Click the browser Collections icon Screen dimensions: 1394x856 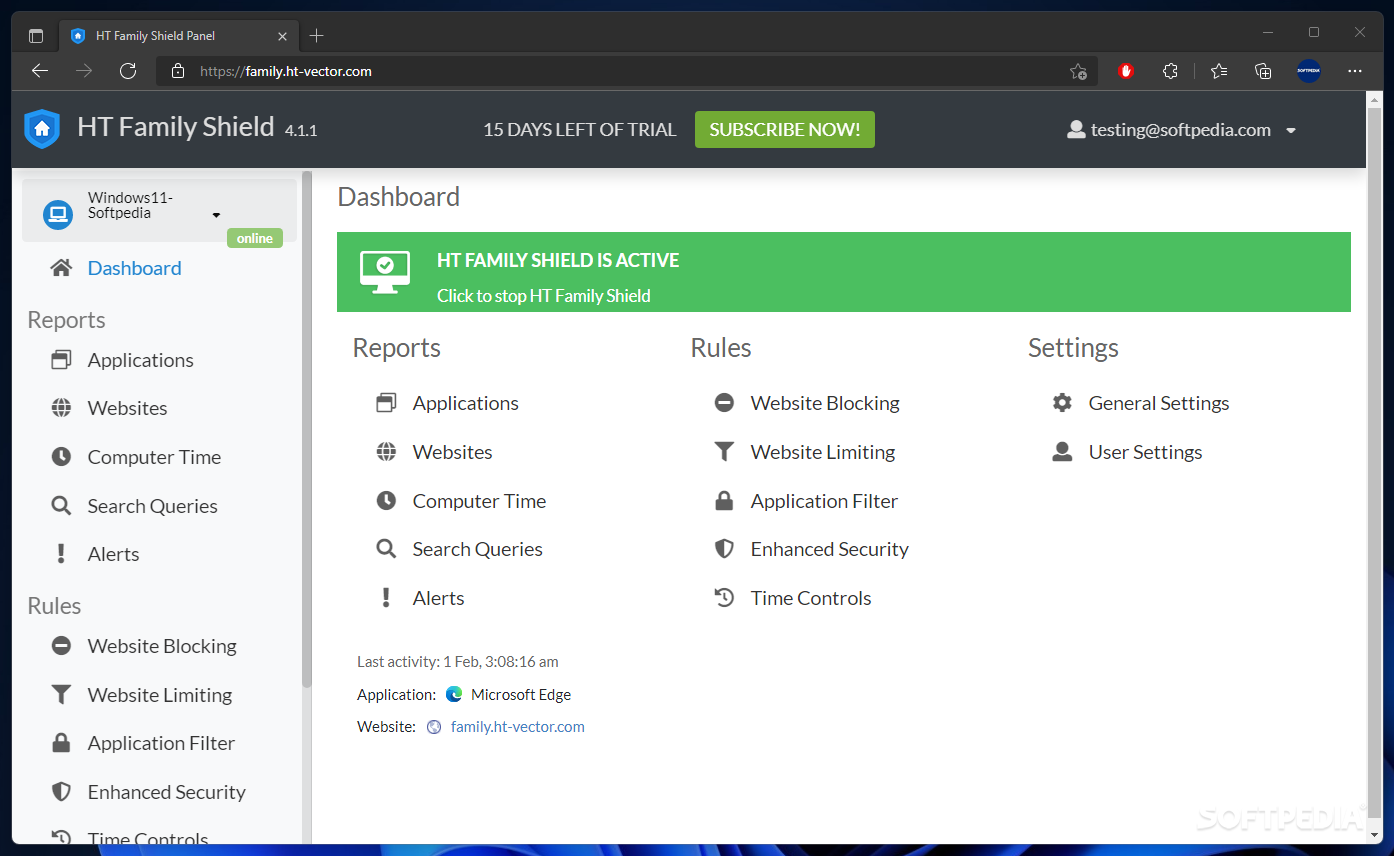1263,71
